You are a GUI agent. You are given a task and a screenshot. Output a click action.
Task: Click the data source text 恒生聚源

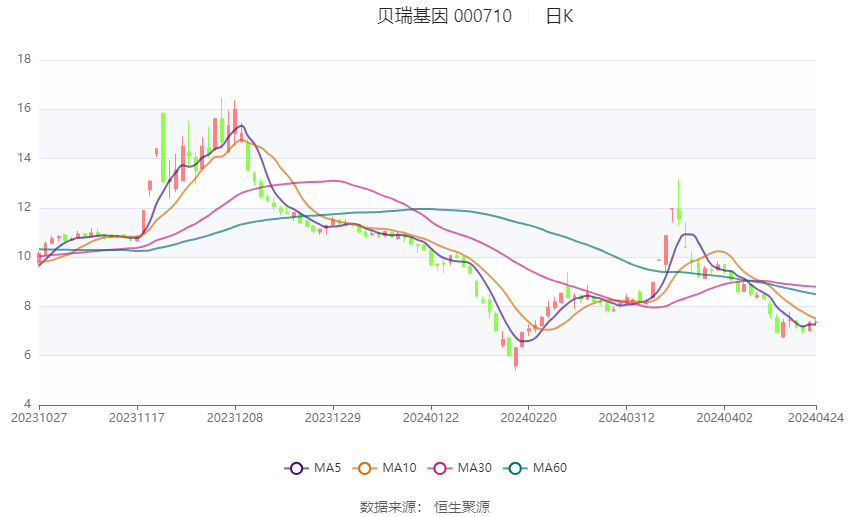(462, 507)
